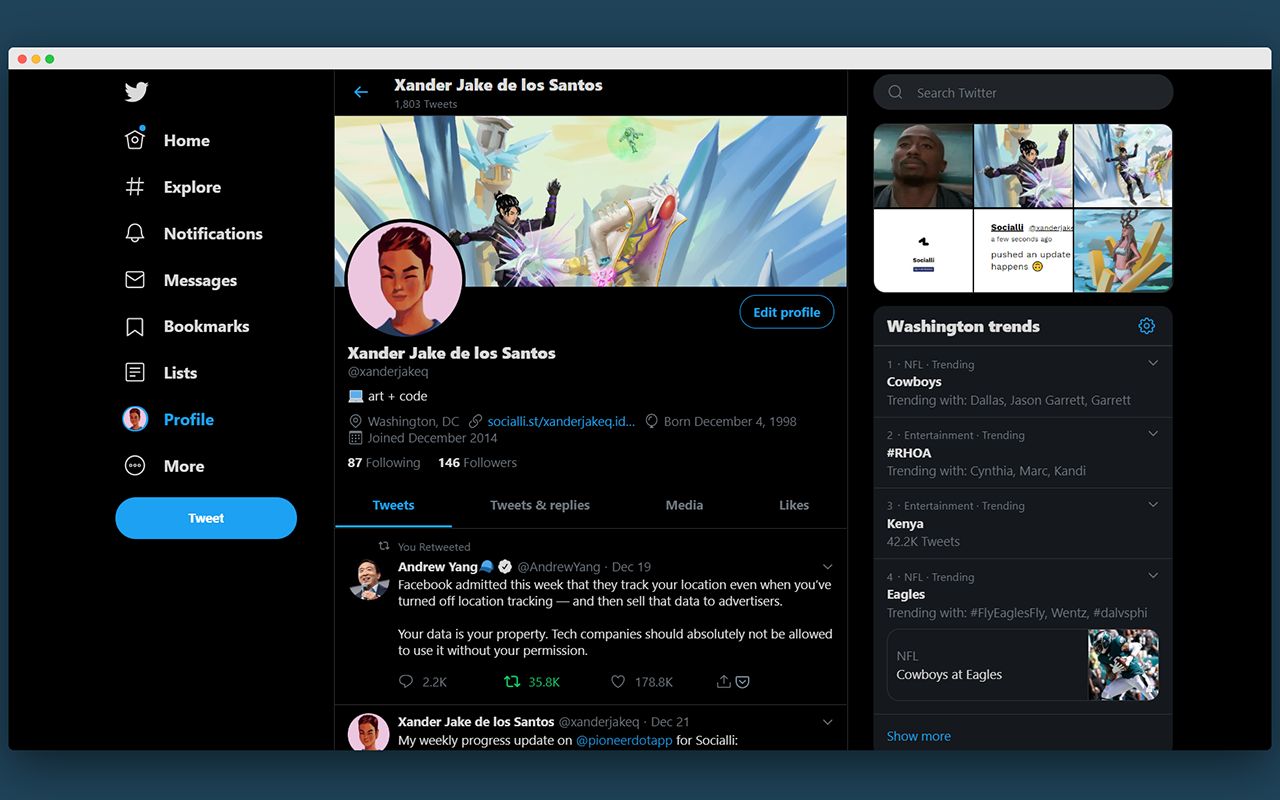
Task: View the 146 Followers list
Action: coord(477,463)
